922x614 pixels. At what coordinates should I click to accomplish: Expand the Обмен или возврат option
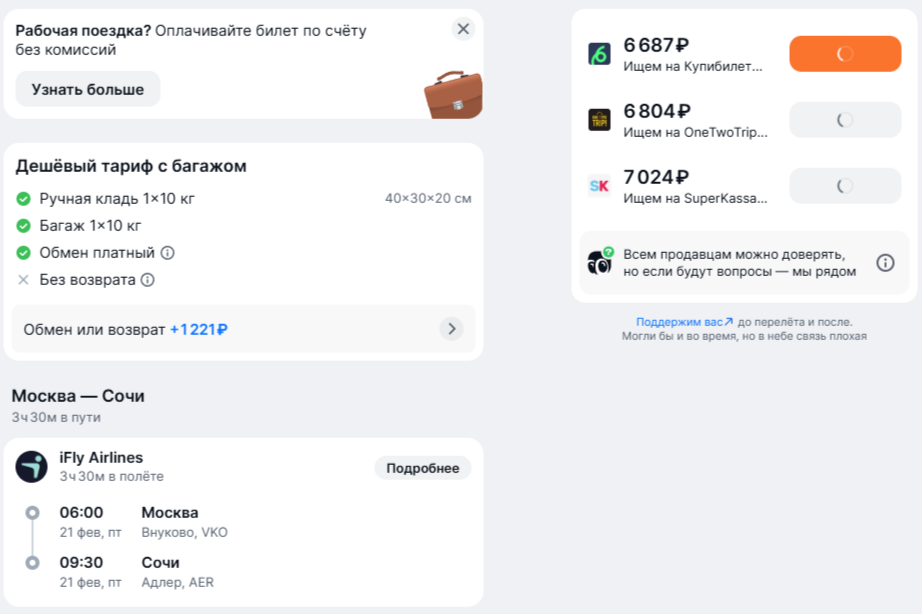coord(451,329)
